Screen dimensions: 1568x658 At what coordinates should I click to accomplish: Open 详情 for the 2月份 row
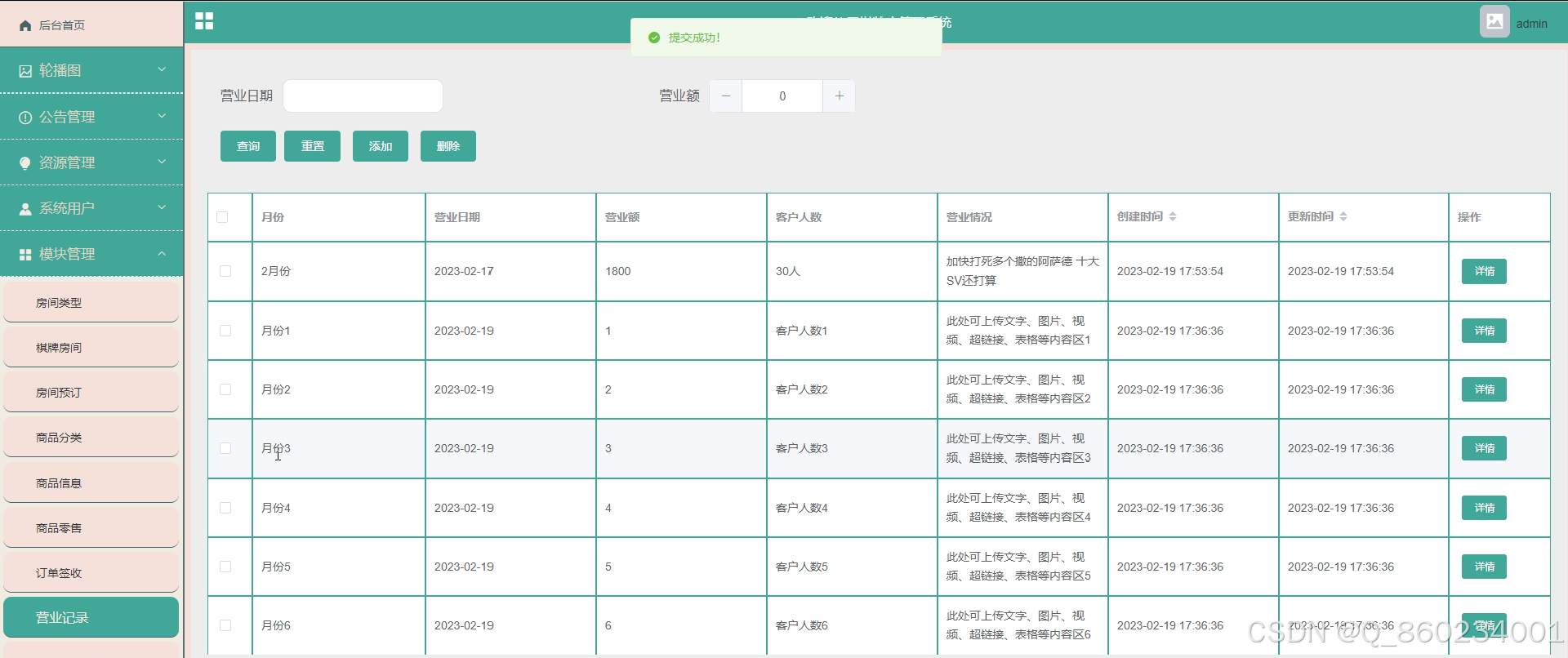(1484, 271)
